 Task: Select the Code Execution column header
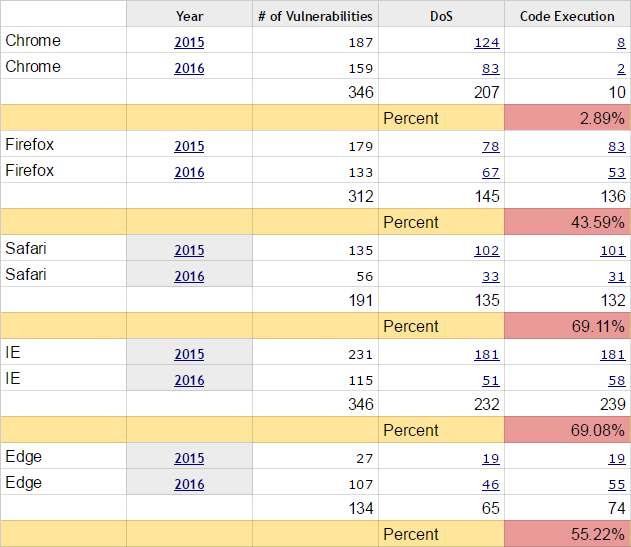pos(567,15)
